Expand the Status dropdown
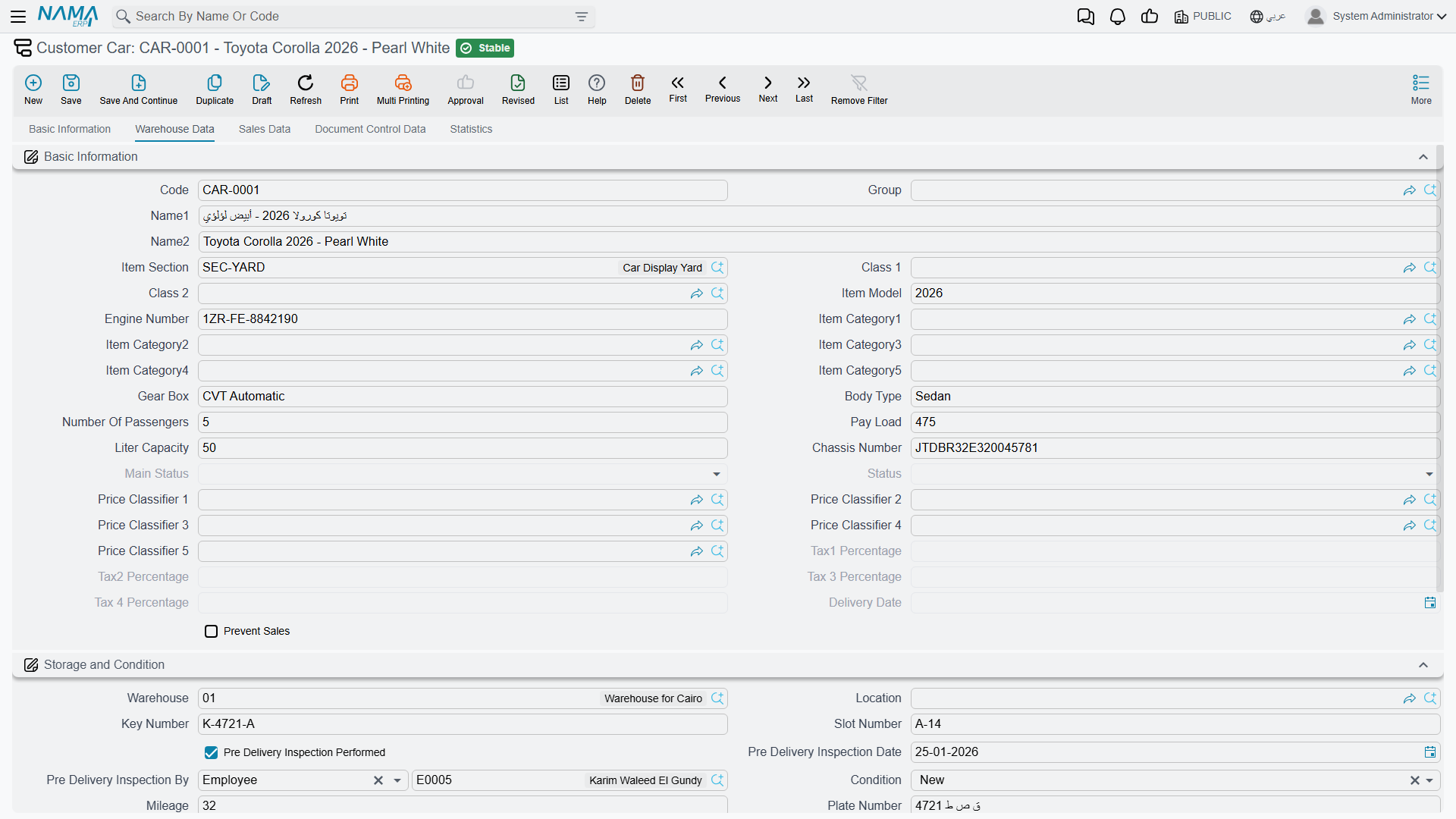Image resolution: width=1456 pixels, height=819 pixels. click(1429, 474)
